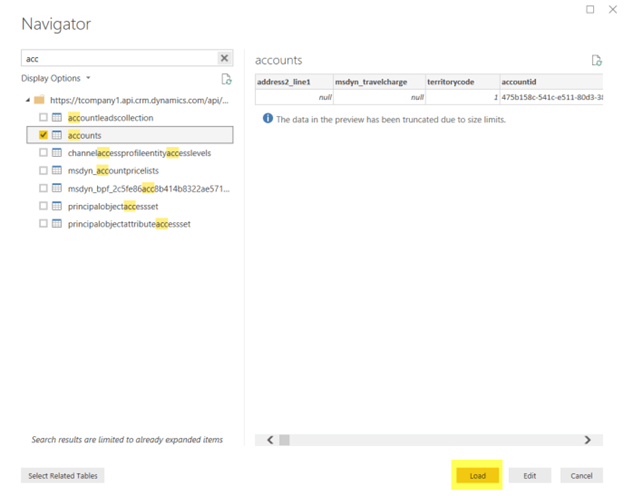Click the territorycode column header

click(x=462, y=82)
